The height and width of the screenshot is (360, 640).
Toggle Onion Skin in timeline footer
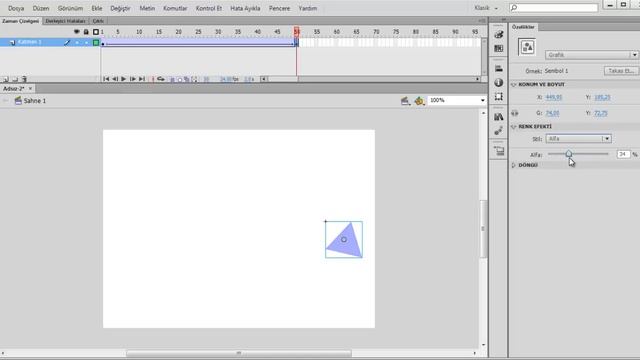tap(172, 80)
